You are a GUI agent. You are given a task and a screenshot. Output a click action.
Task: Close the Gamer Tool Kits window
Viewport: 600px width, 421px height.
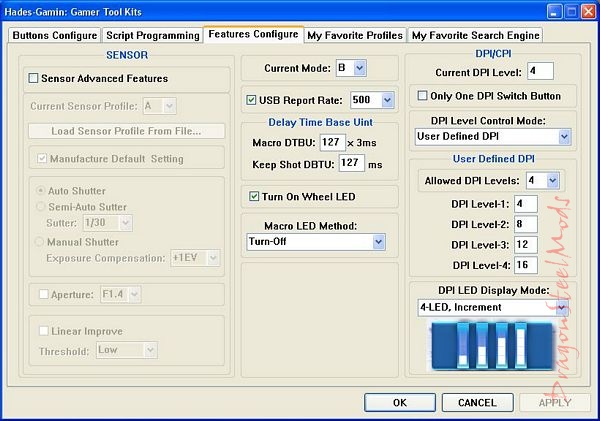584,11
